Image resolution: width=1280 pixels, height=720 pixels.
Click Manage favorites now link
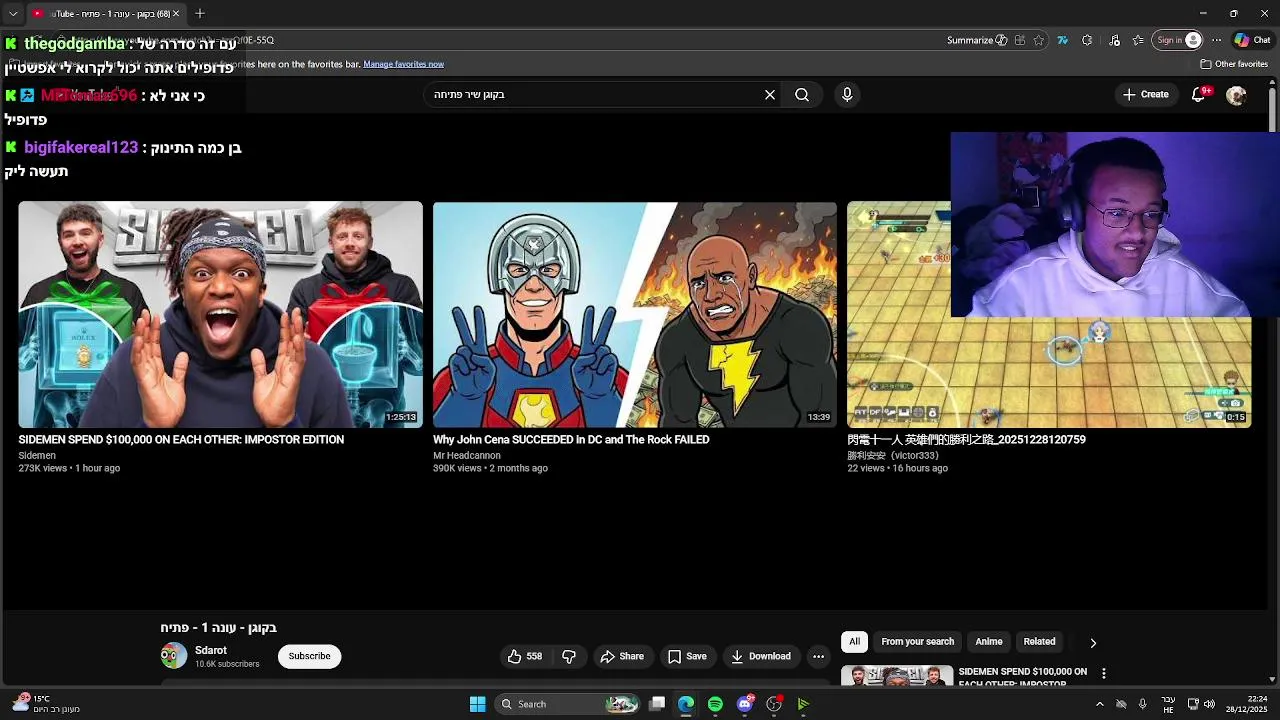[x=404, y=64]
